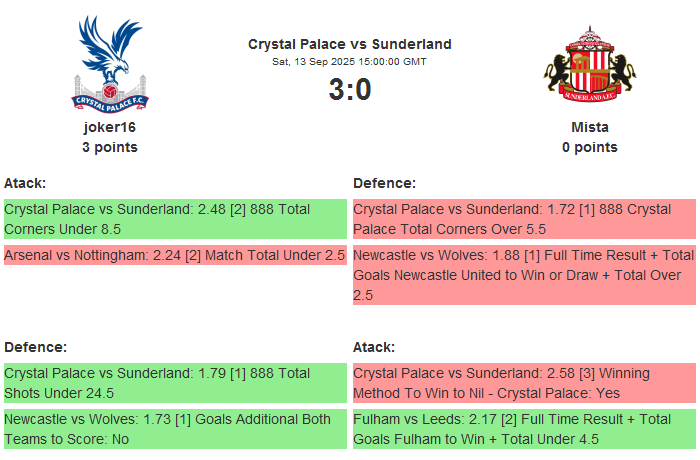Click Mista's lower Atack section heading
This screenshot has width=700, height=460.
pyautogui.click(x=374, y=347)
